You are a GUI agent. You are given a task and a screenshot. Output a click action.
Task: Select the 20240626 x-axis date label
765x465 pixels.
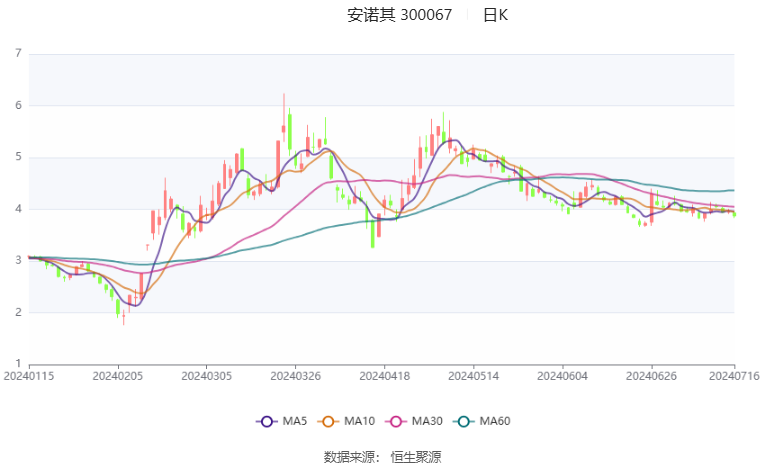click(651, 376)
